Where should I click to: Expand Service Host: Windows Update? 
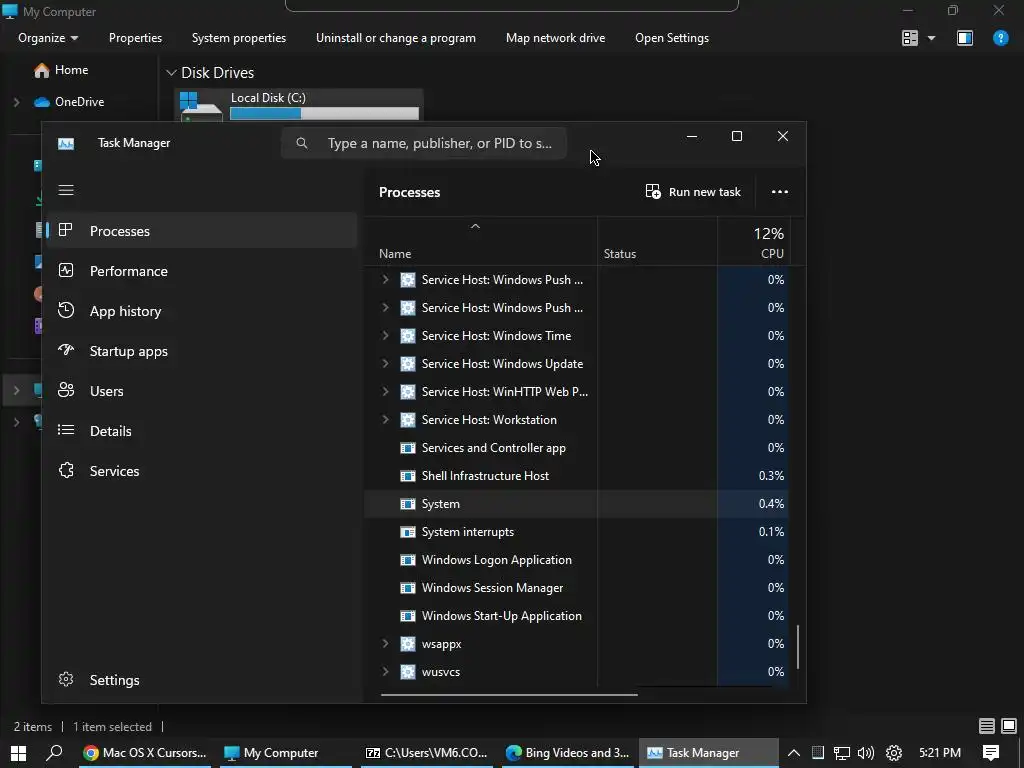385,364
